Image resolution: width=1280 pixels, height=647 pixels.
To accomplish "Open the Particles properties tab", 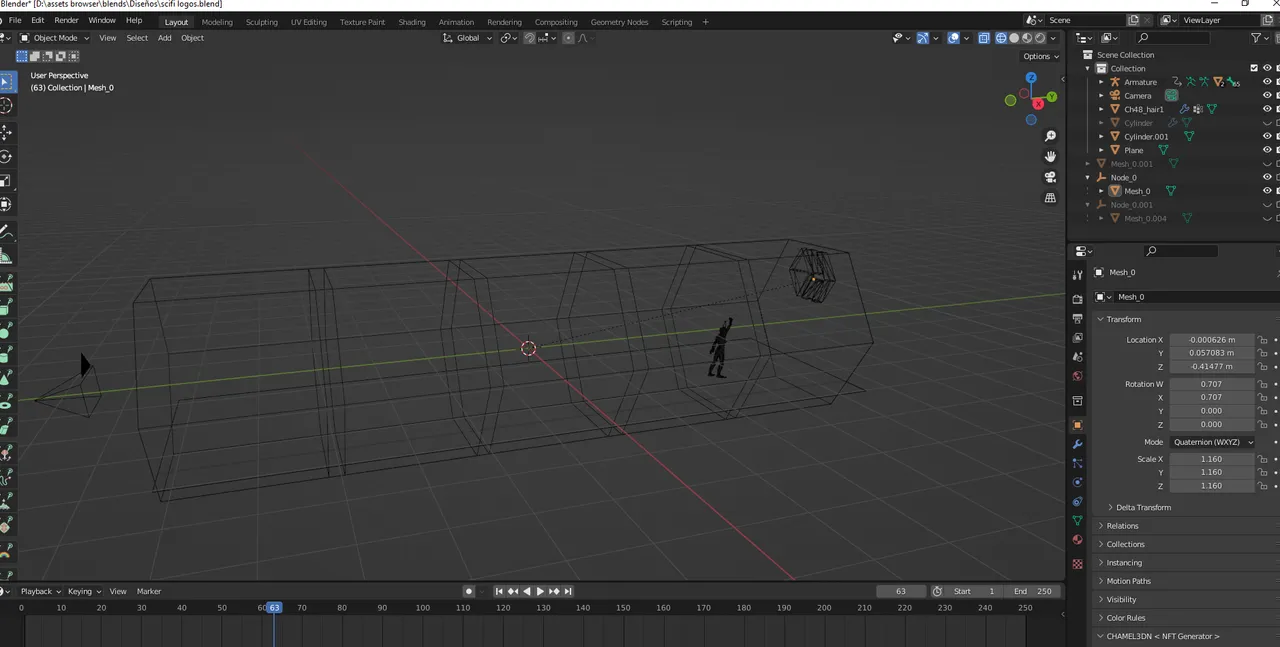I will [1077, 463].
